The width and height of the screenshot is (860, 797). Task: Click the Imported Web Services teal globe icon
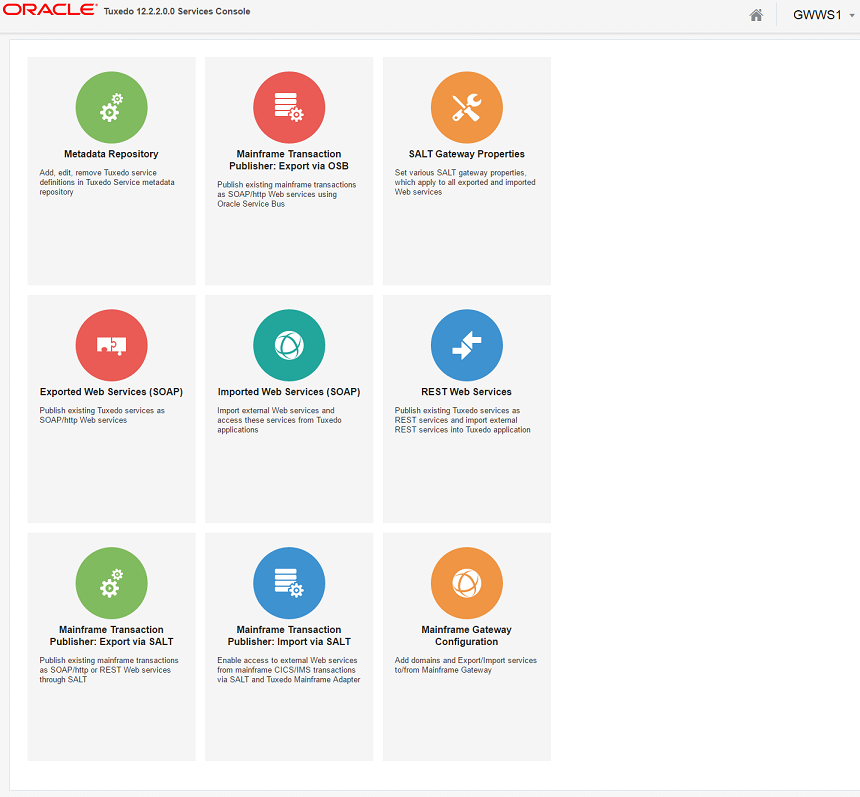click(x=289, y=345)
